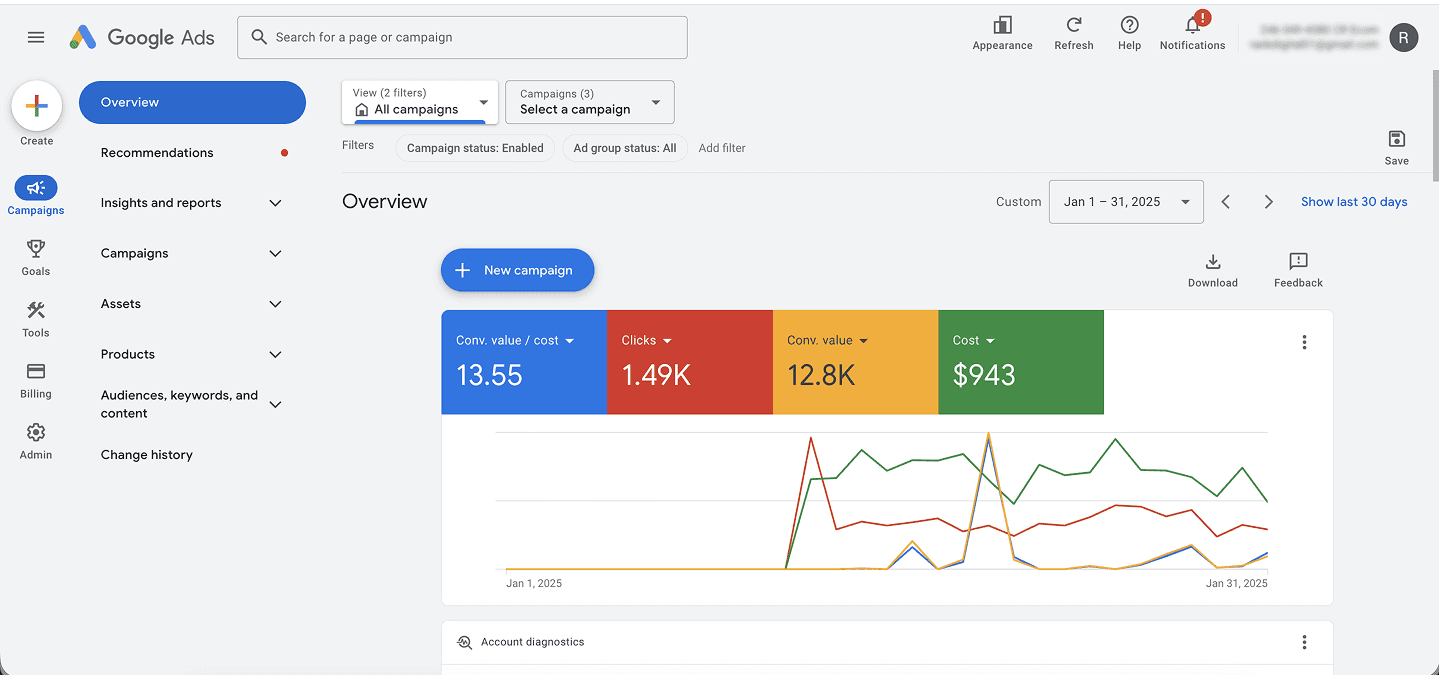Viewport: 1439px width, 675px height.
Task: Click the Jan 1, 2025 axis label
Action: coord(534,583)
